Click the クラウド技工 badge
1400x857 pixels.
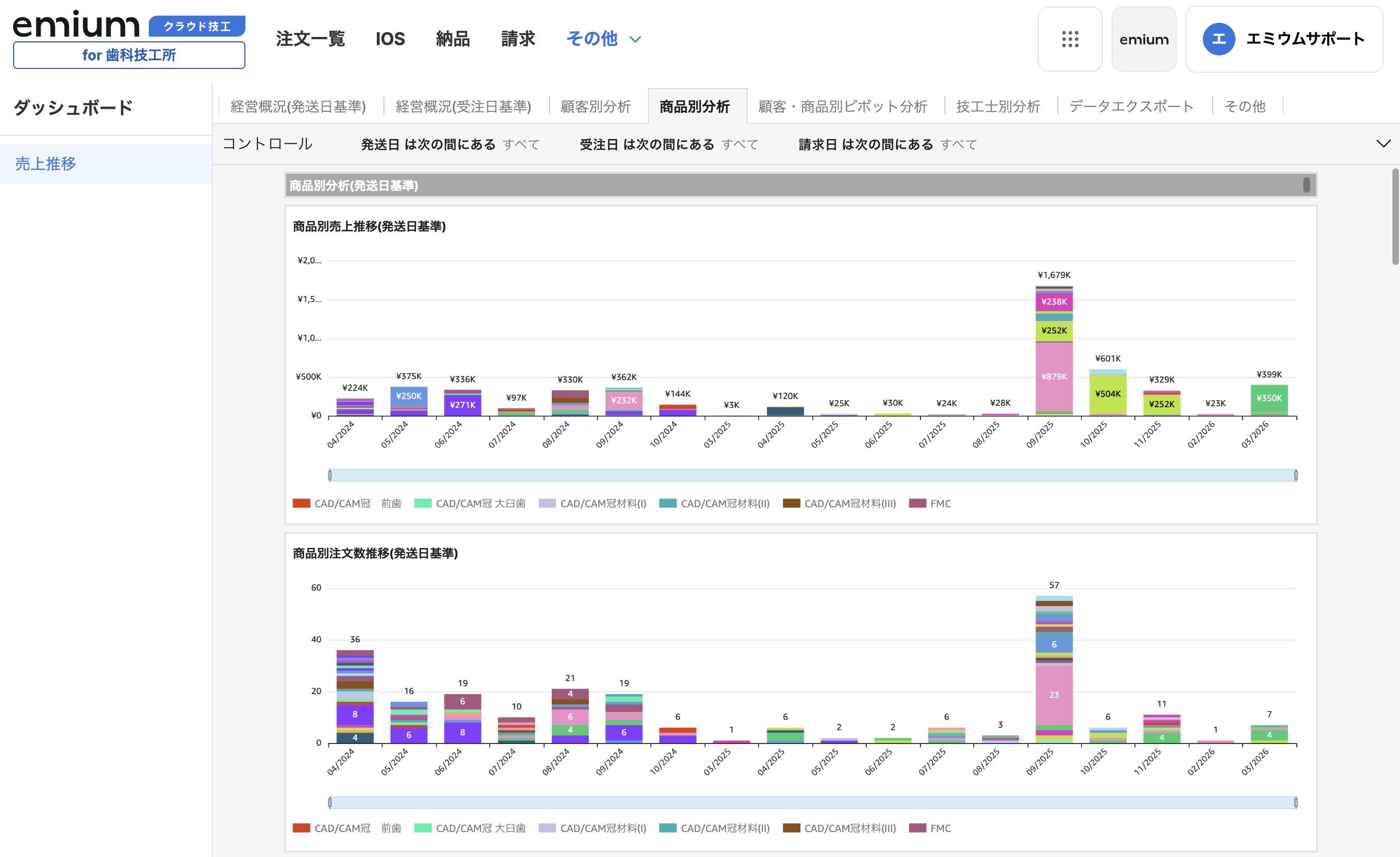pyautogui.click(x=197, y=26)
